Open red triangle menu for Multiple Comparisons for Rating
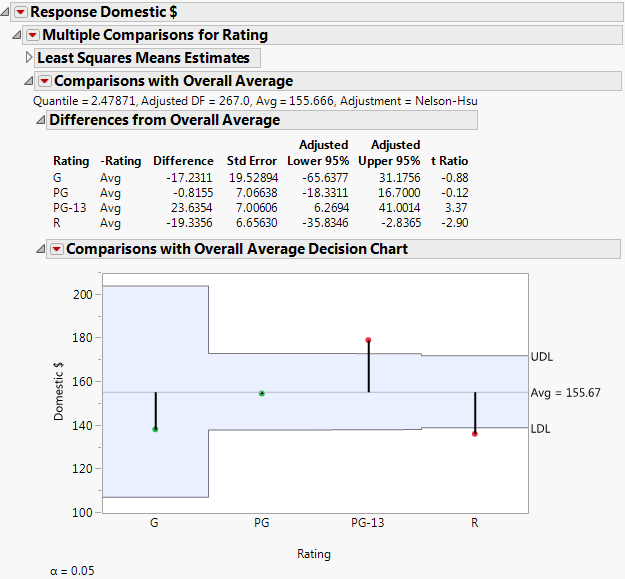Screen dimensions: 625x579 pyautogui.click(x=32, y=35)
